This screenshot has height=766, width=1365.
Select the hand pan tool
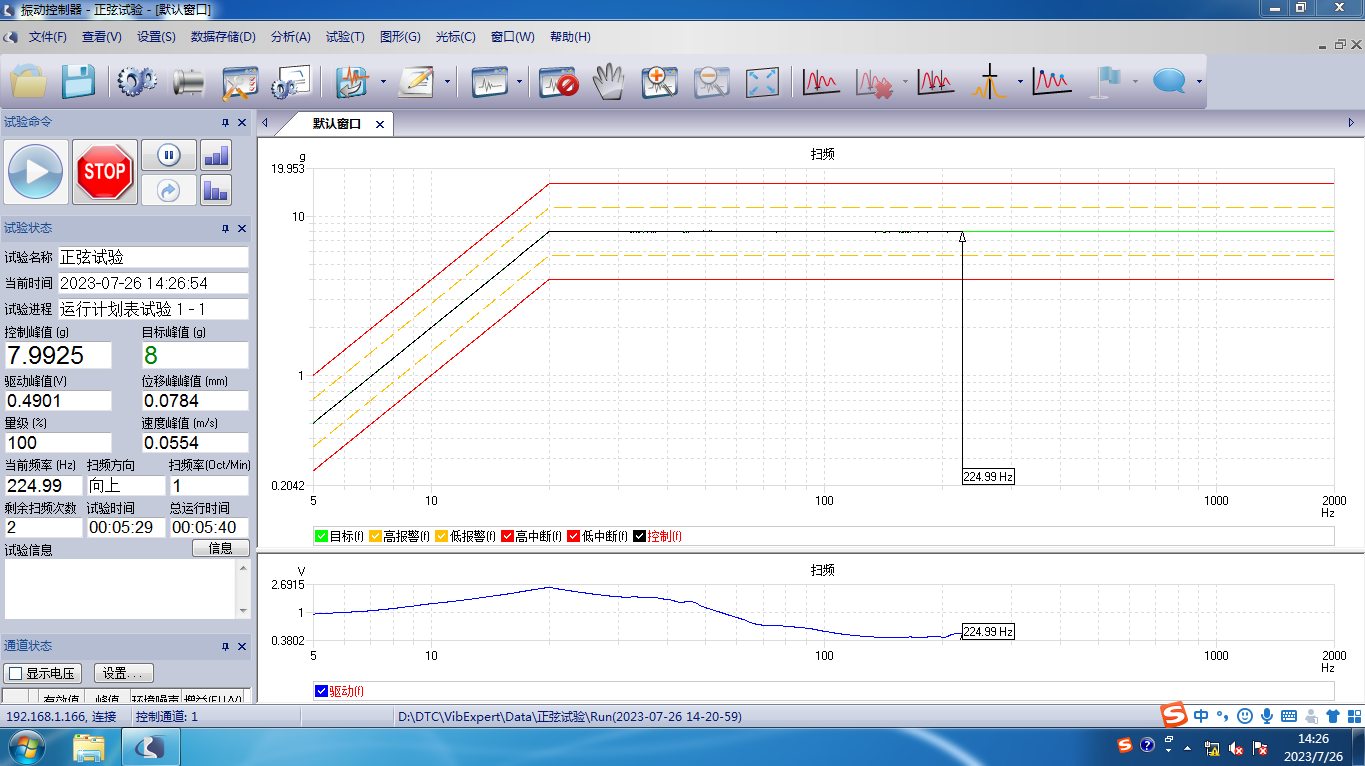[609, 81]
